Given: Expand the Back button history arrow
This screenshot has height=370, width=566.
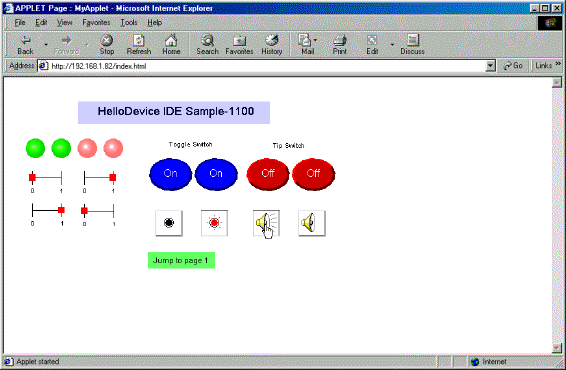Looking at the screenshot, I should 46,44.
